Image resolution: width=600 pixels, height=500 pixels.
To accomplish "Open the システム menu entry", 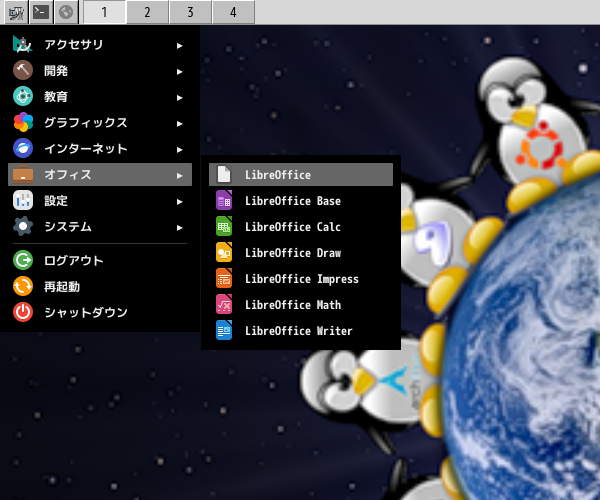I will point(100,226).
